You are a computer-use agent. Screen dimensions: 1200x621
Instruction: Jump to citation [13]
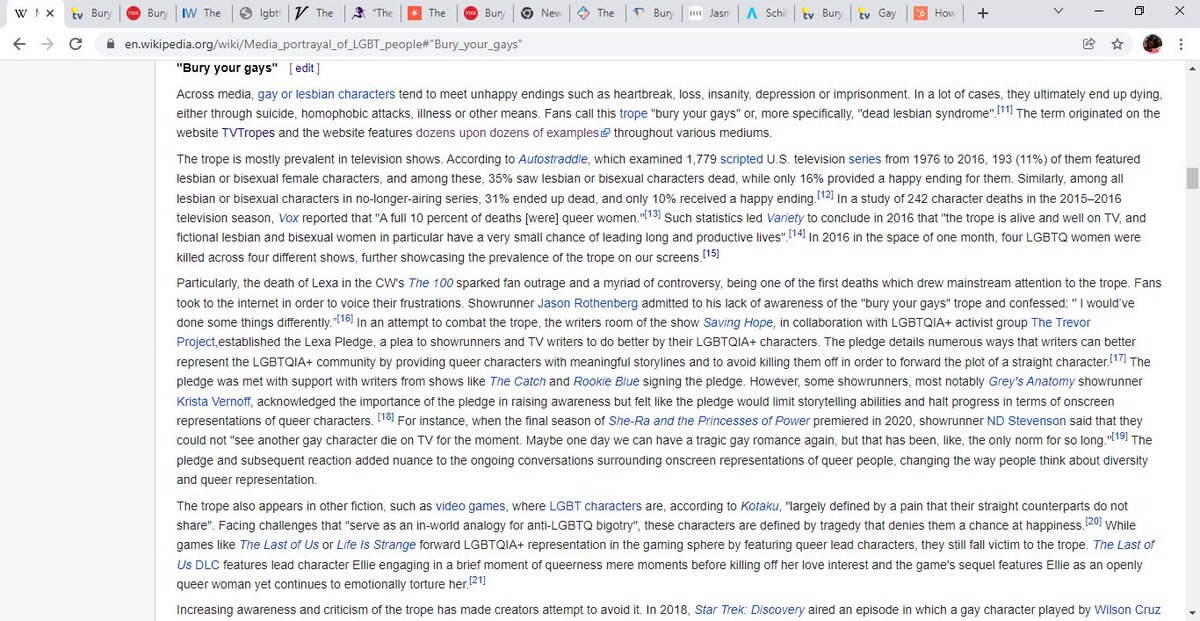coord(652,213)
